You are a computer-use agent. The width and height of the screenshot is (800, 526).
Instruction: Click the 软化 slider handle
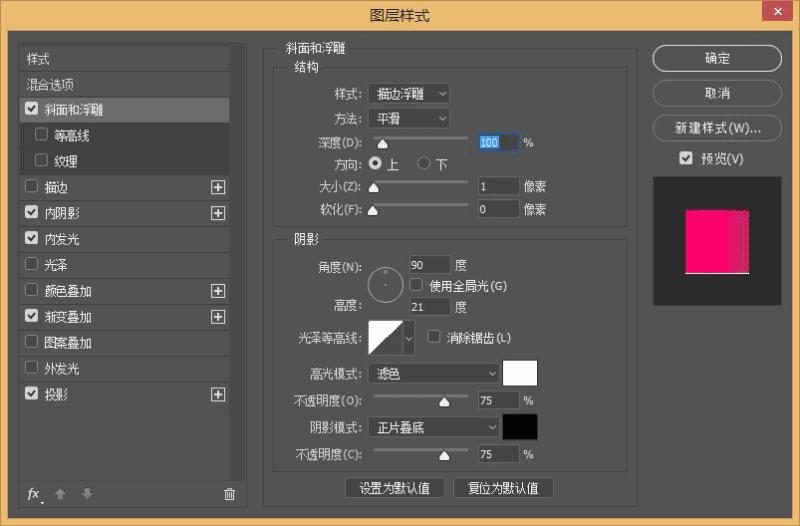coord(373,210)
